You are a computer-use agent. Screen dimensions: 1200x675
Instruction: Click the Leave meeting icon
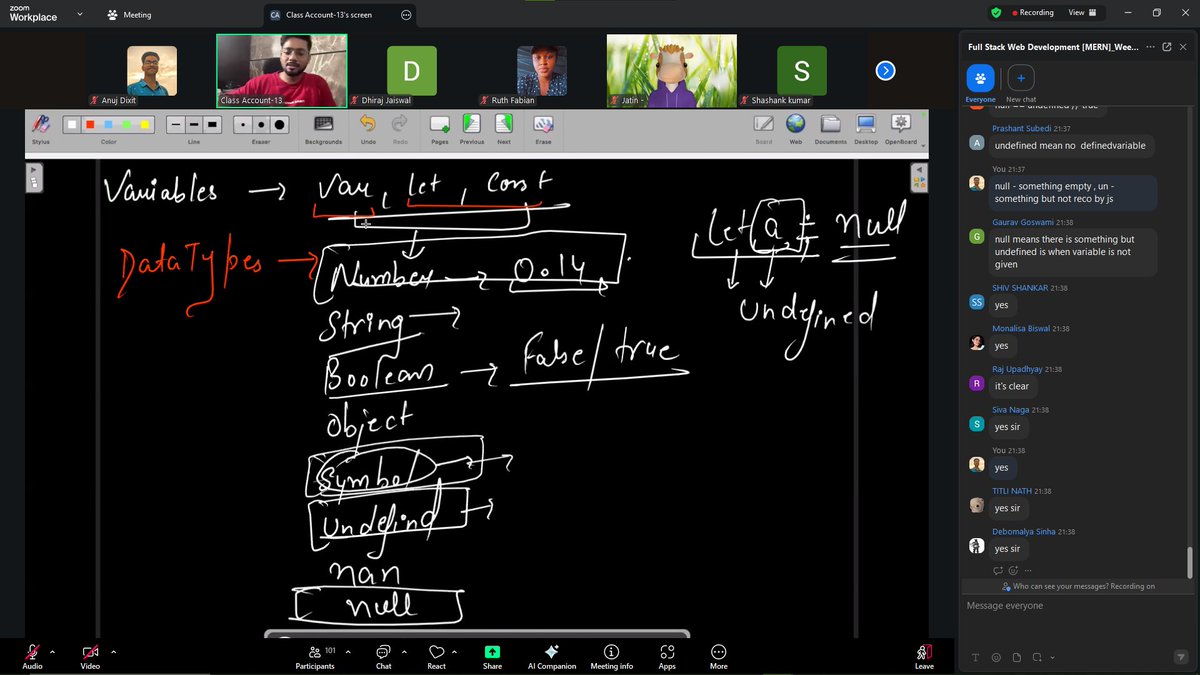(924, 656)
